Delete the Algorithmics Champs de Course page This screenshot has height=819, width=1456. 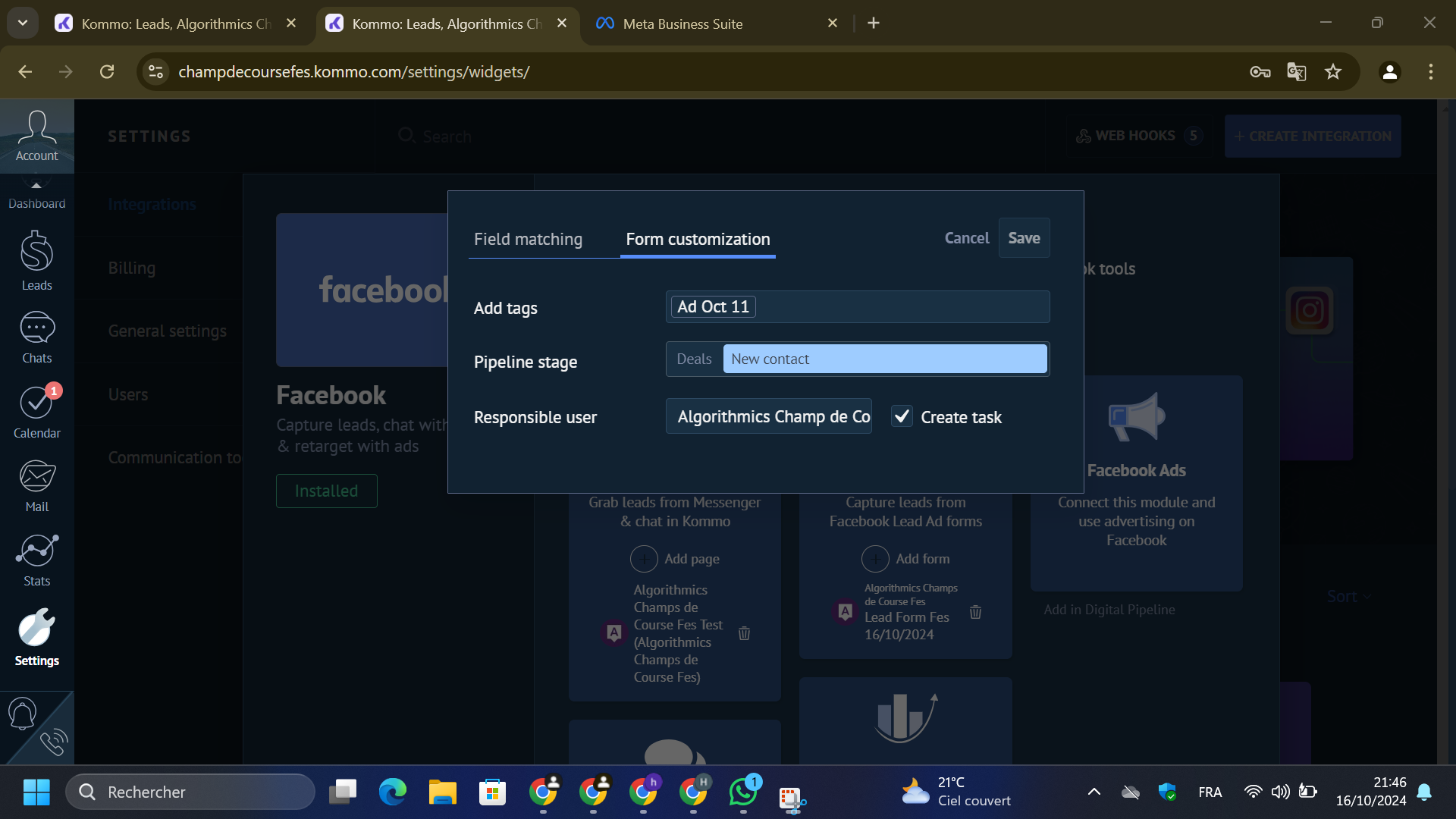(744, 633)
